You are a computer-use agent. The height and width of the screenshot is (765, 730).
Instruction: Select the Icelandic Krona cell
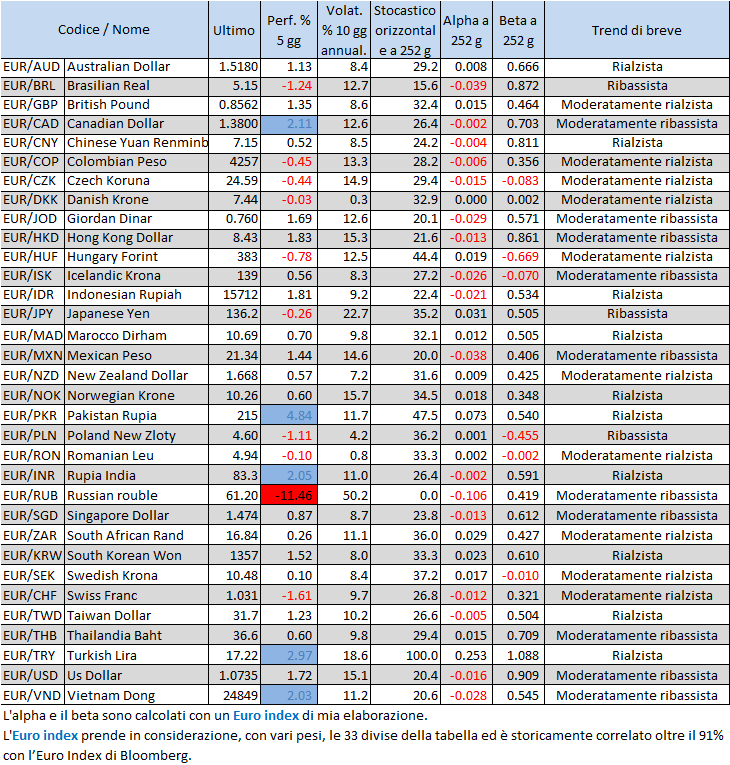point(137,276)
